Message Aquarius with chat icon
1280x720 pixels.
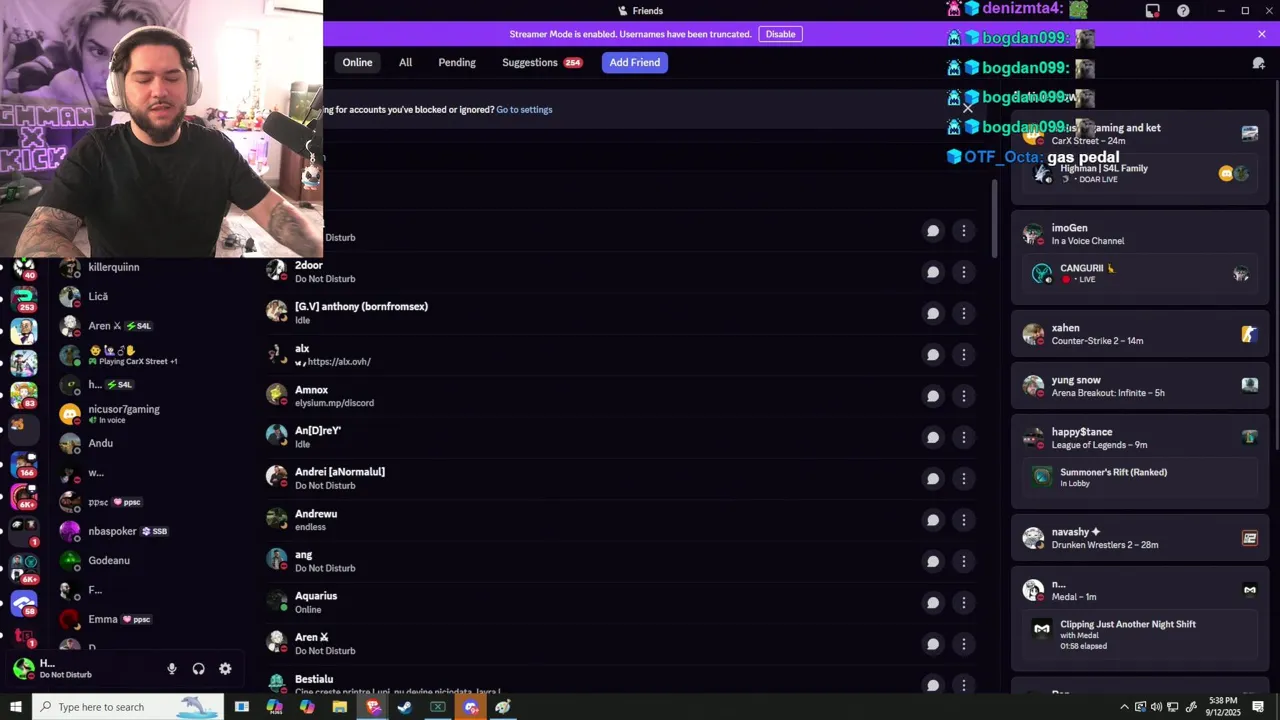click(933, 603)
